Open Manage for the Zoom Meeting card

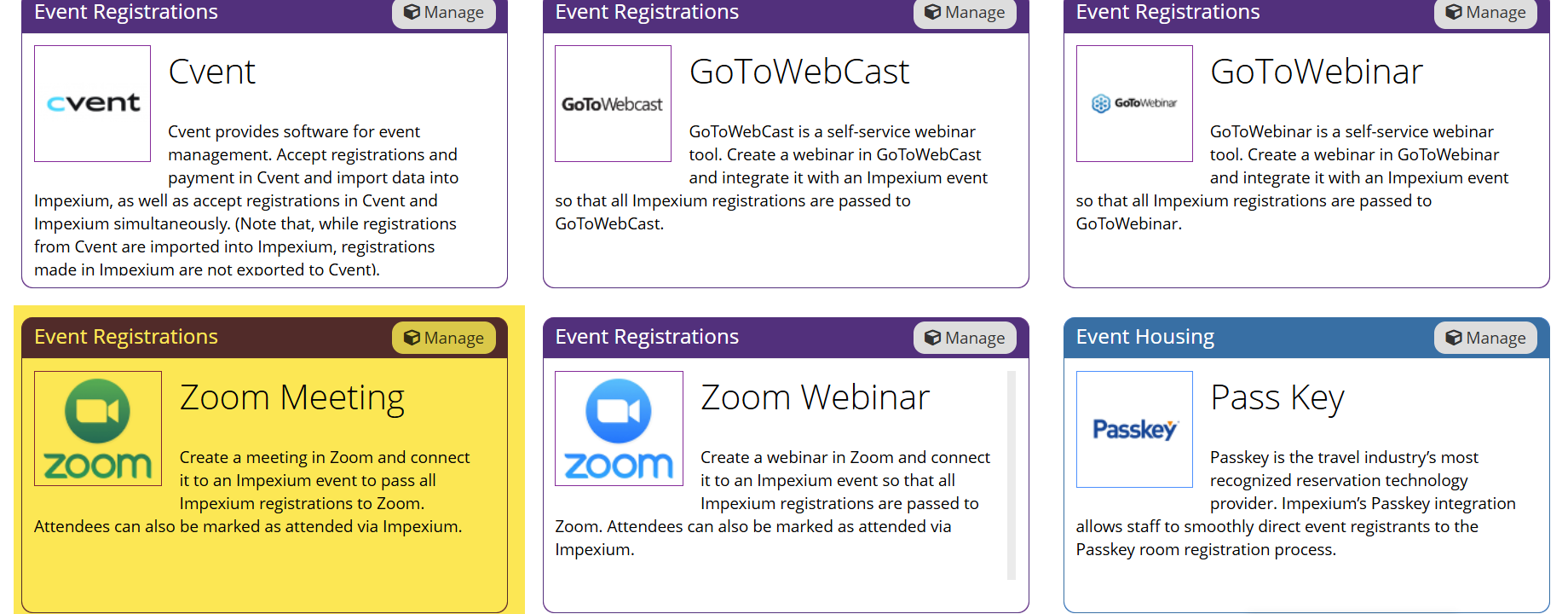444,338
